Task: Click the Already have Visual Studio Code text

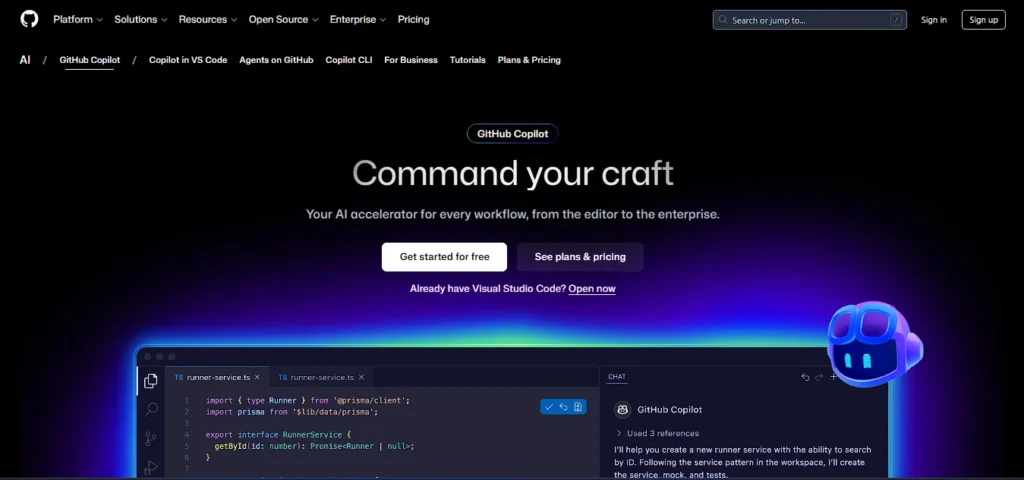Action: point(488,289)
